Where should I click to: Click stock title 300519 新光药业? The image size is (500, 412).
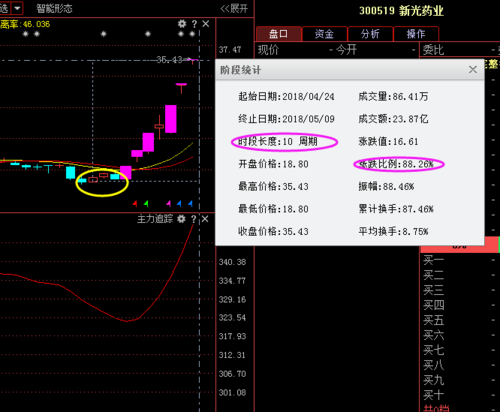click(x=401, y=11)
